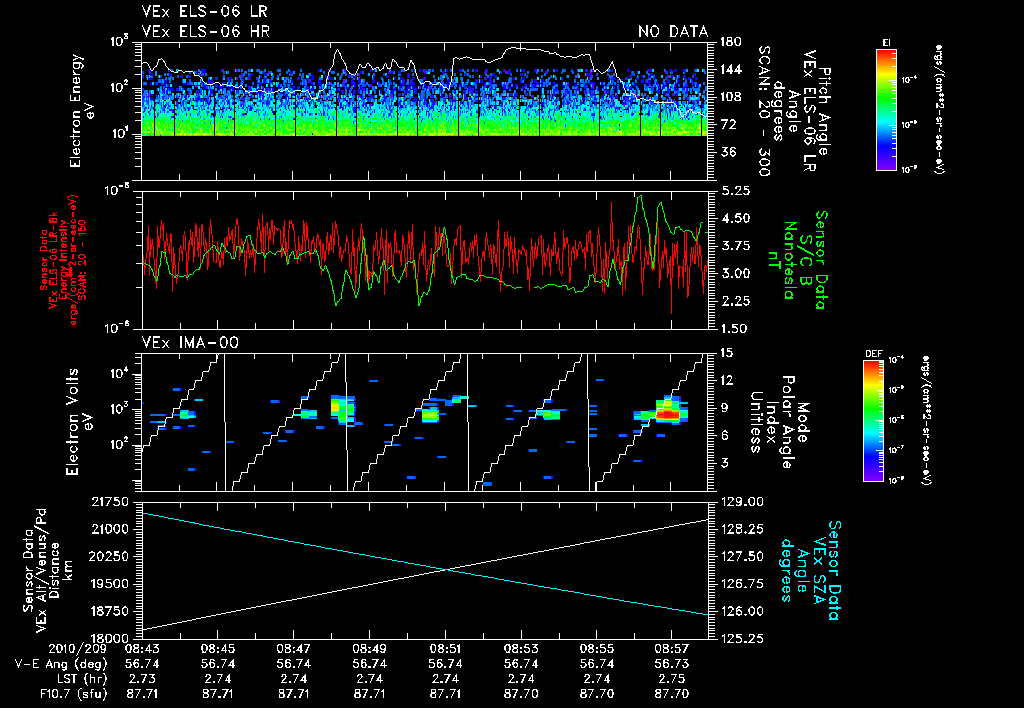The image size is (1024, 708).
Task: Click the 5.25 nanotesla tick label
Action: 735,191
